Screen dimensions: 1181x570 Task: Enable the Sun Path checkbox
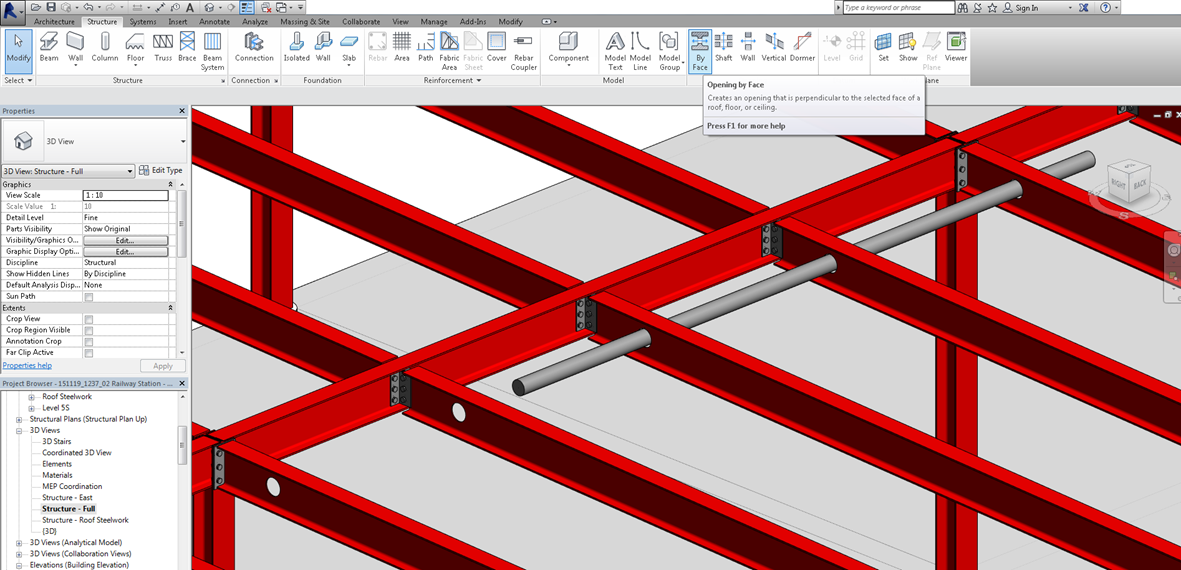(x=89, y=297)
